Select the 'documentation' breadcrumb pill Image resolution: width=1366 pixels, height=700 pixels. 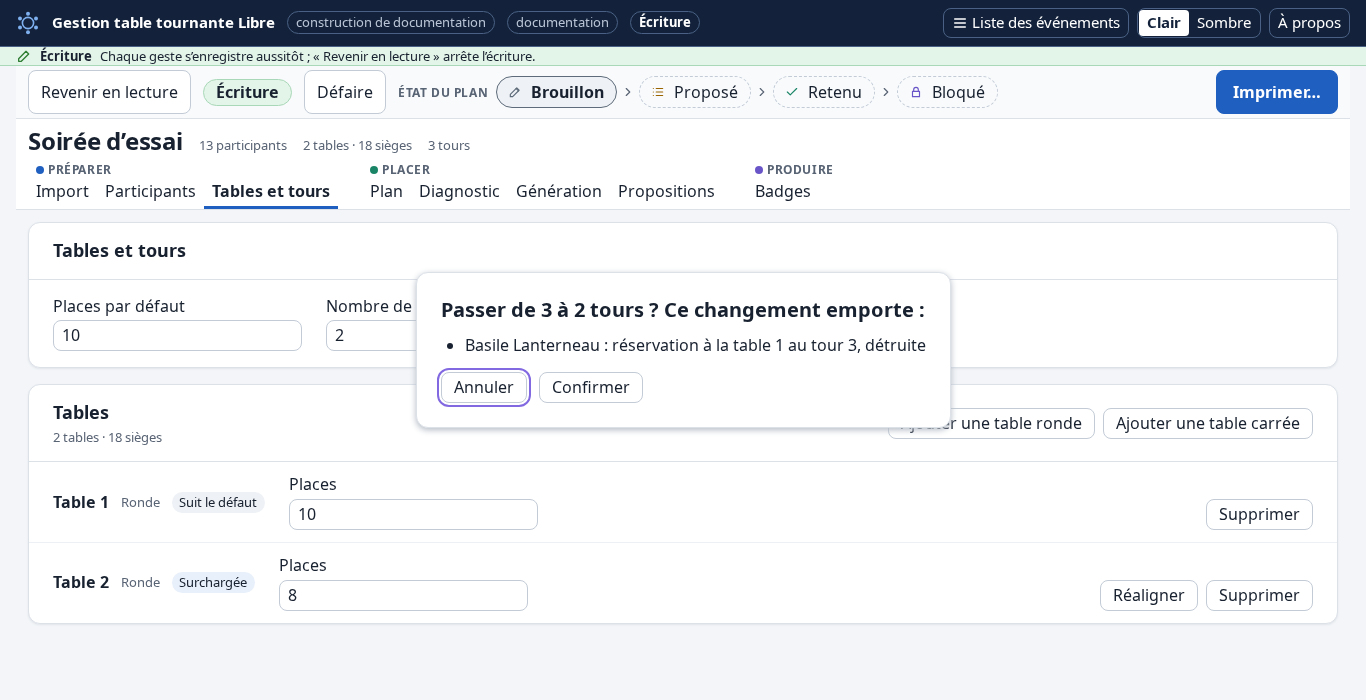click(562, 22)
